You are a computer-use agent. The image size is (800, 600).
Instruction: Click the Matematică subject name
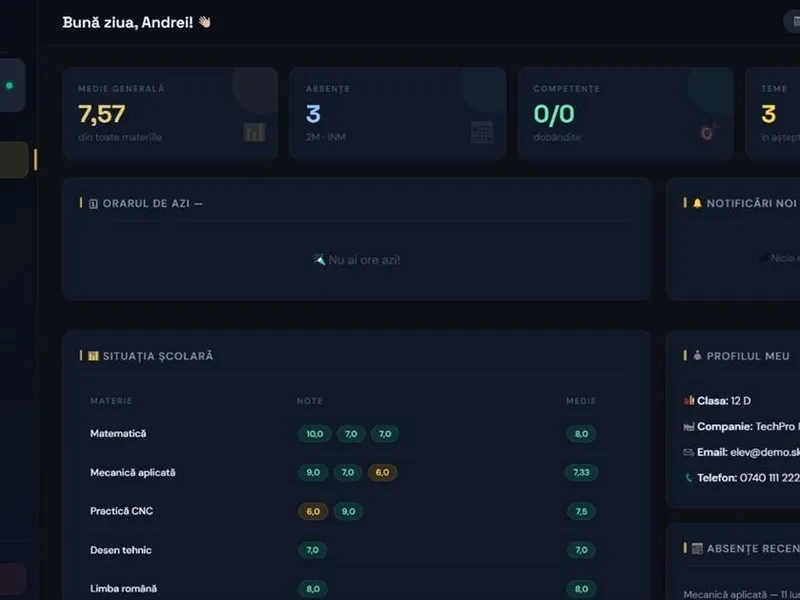point(118,434)
